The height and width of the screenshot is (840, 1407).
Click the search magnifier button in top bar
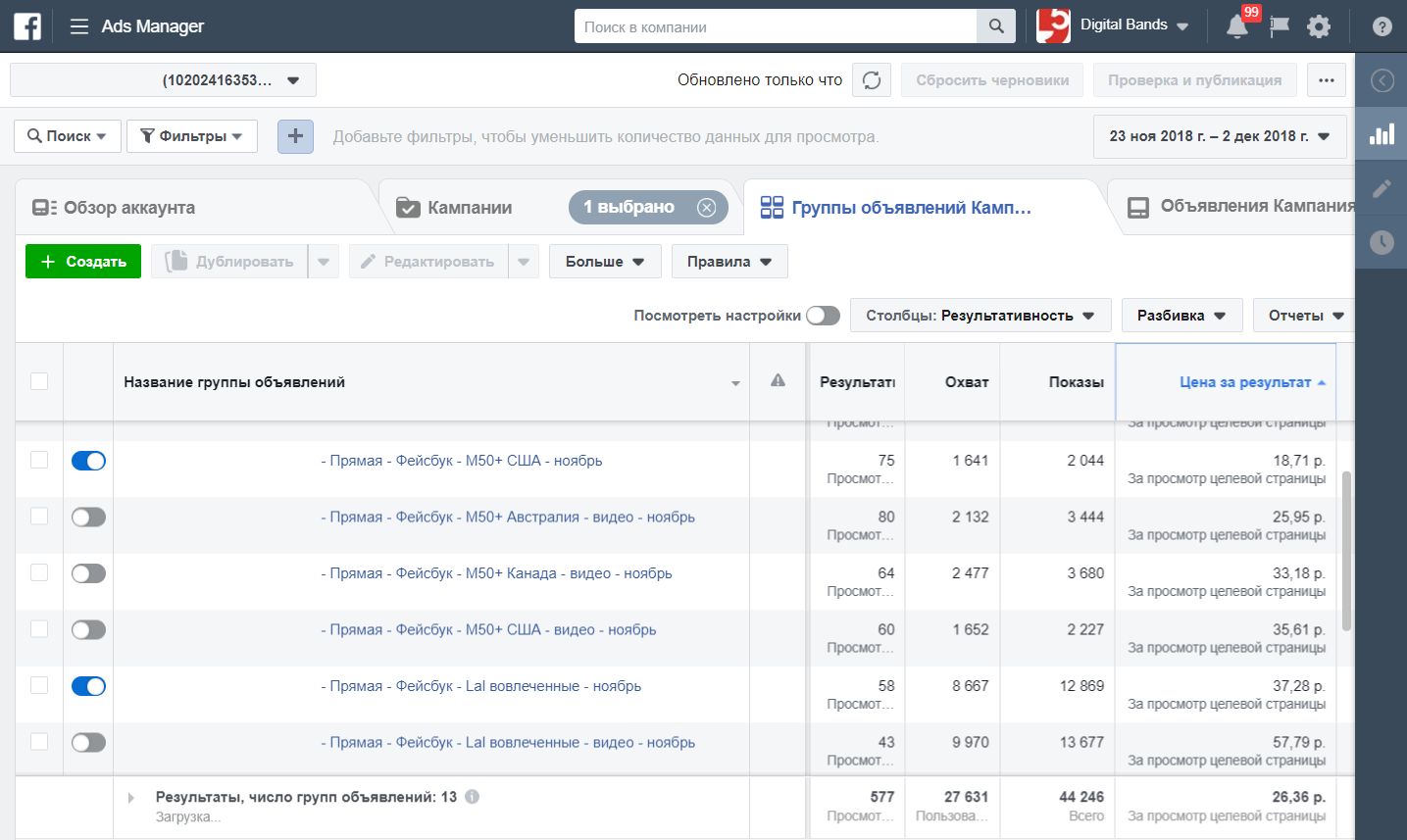click(x=996, y=26)
